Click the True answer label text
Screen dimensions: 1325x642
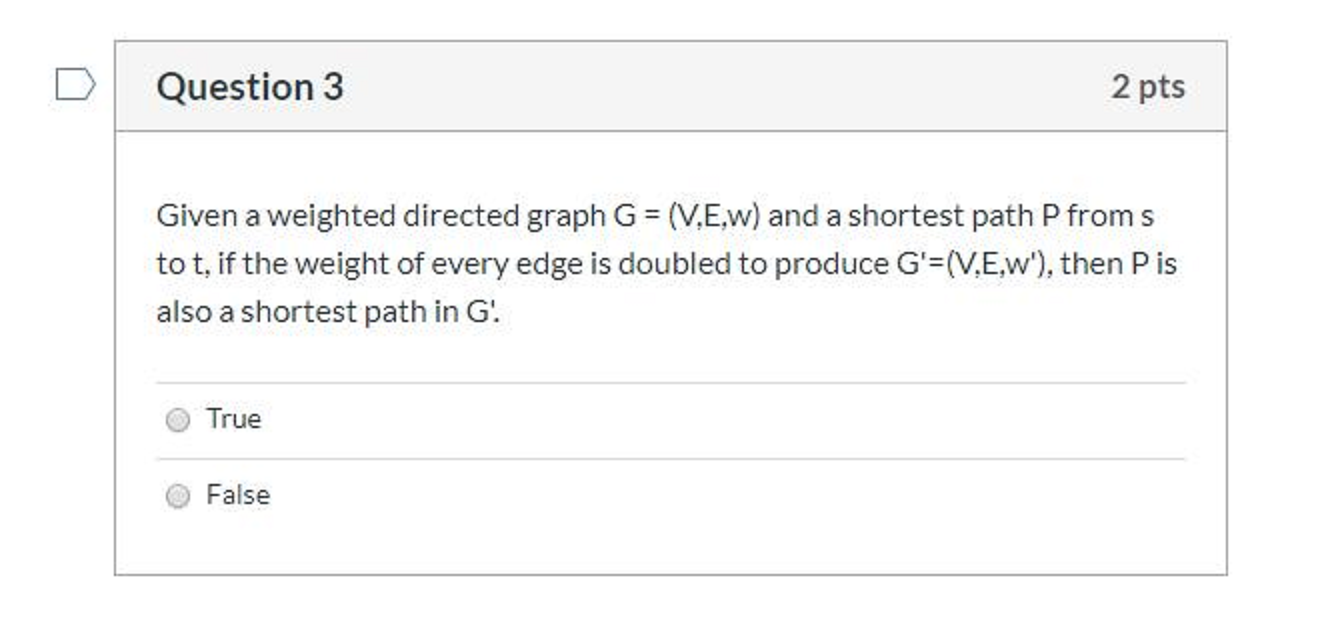click(232, 419)
